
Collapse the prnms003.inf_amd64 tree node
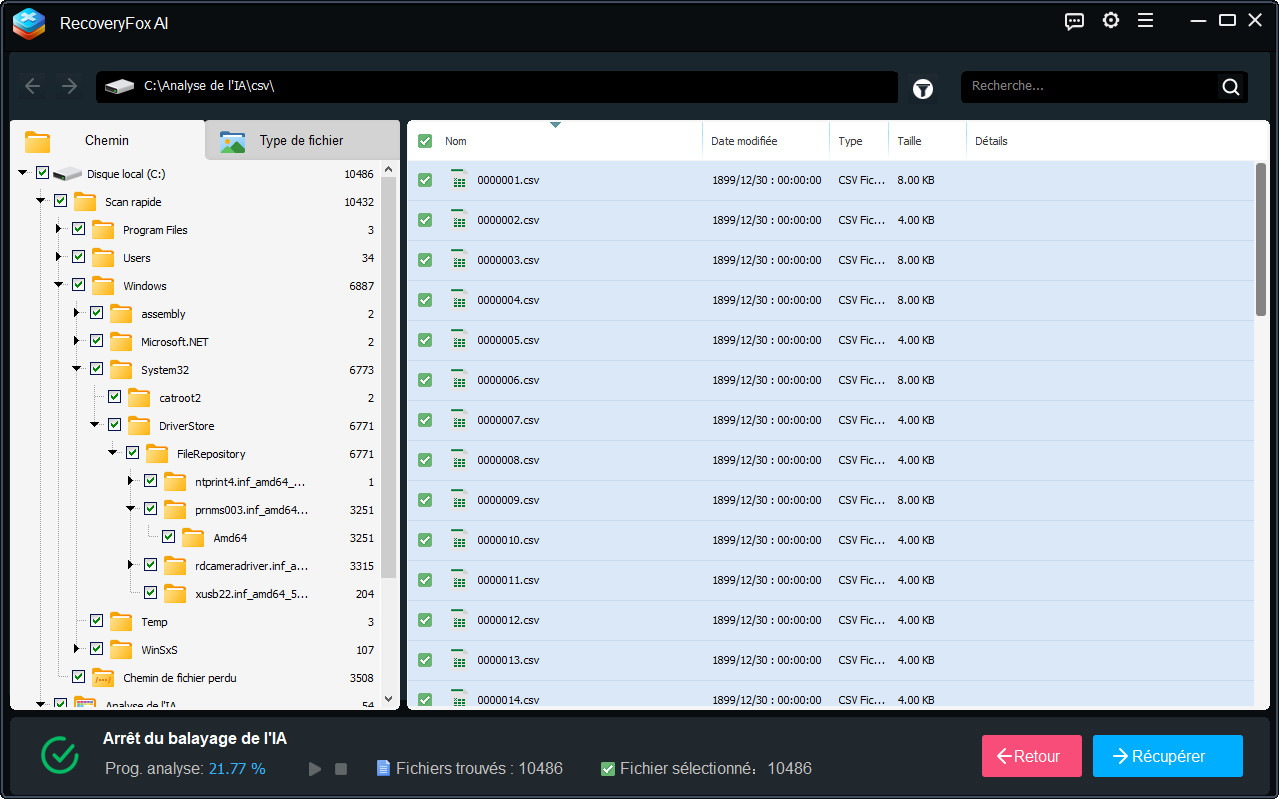(131, 509)
